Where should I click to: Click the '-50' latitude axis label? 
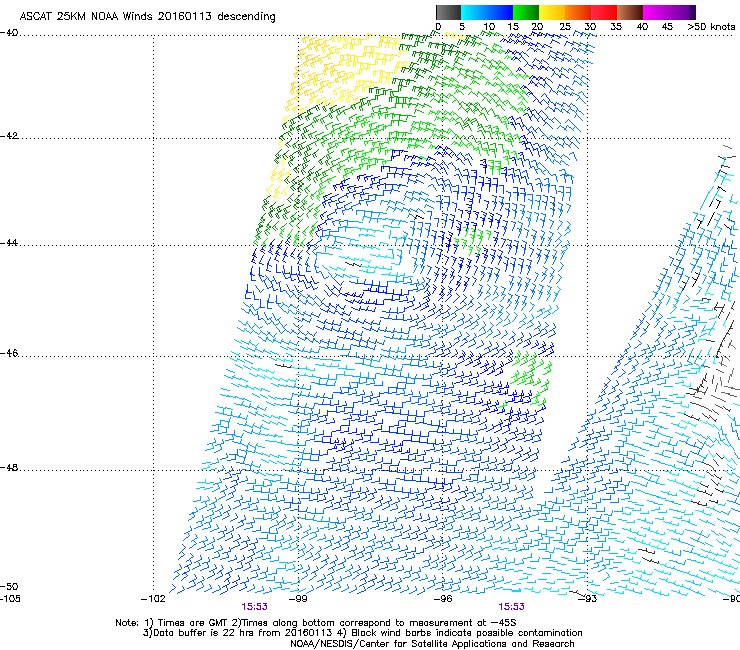point(9,586)
